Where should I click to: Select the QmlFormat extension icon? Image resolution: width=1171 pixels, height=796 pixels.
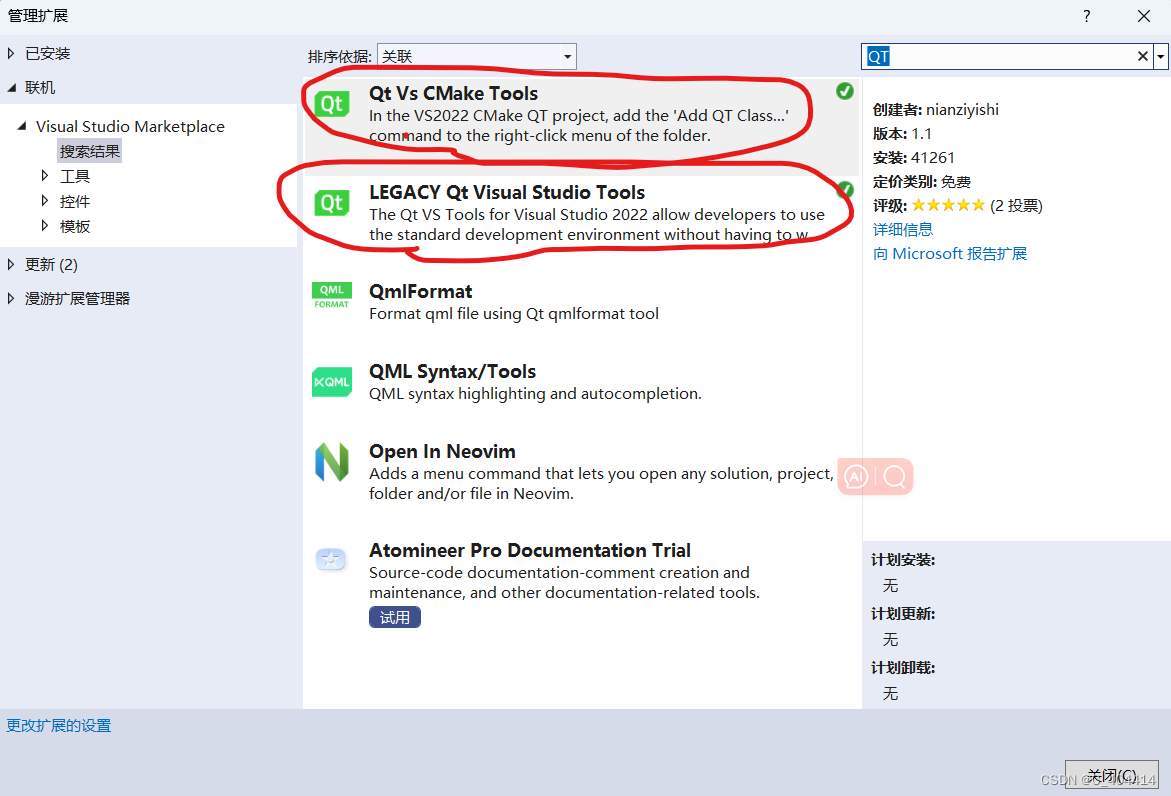pos(331,295)
